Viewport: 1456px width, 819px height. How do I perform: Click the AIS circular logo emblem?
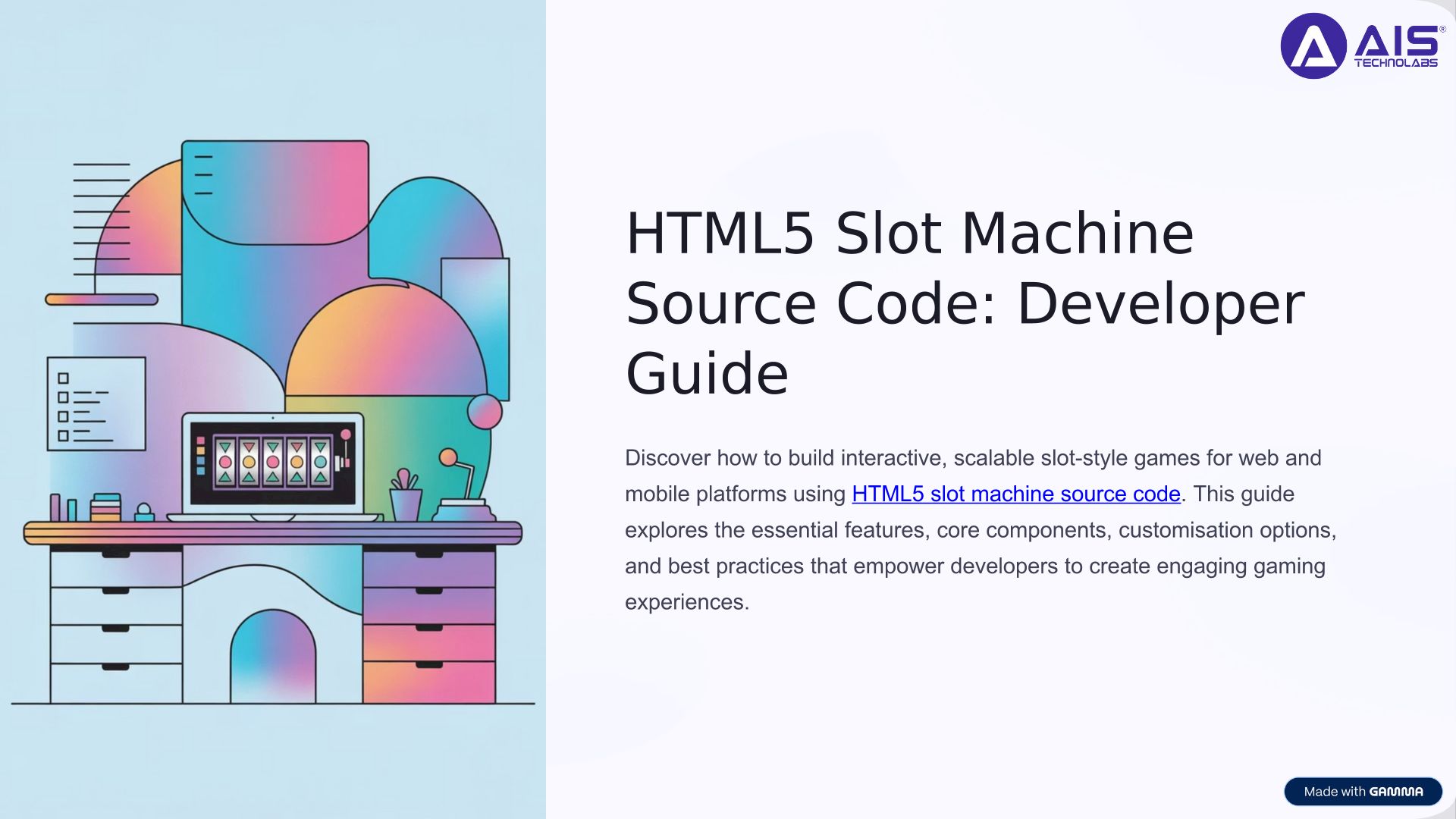point(1313,45)
